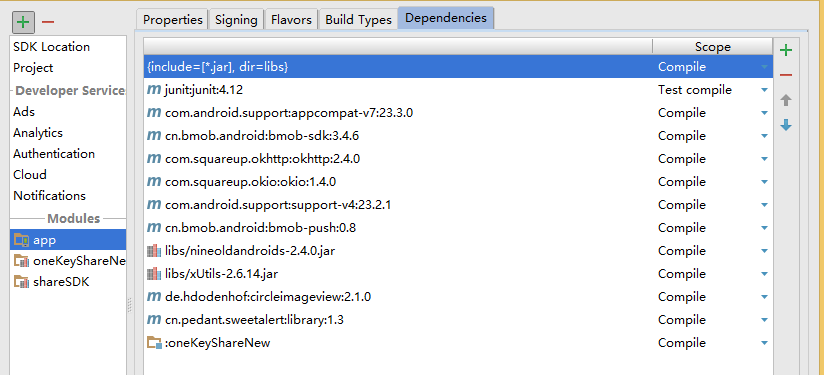Viewport: 824px width, 375px height.
Task: Click maven icon beside junit:junit:4.12
Action: coord(154,90)
